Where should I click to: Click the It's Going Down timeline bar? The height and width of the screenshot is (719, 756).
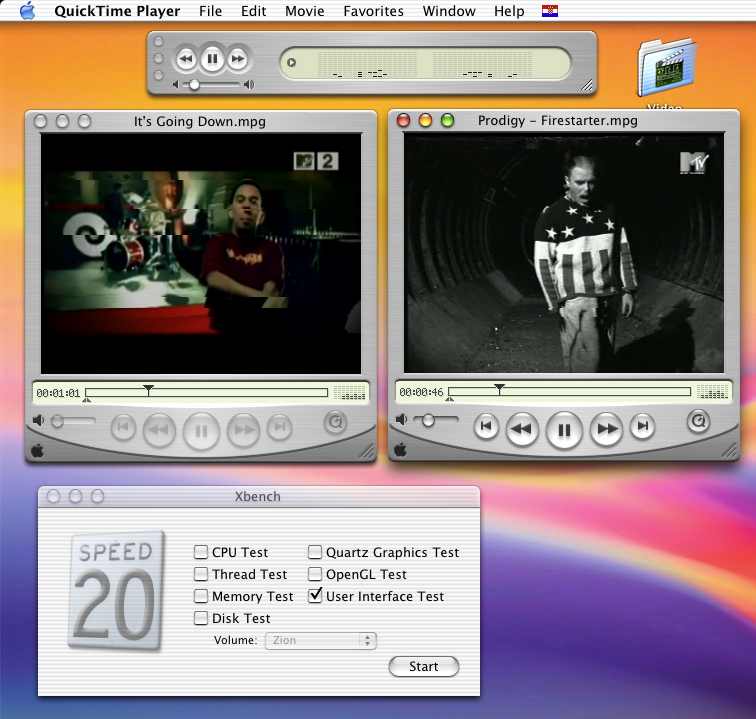pos(206,393)
